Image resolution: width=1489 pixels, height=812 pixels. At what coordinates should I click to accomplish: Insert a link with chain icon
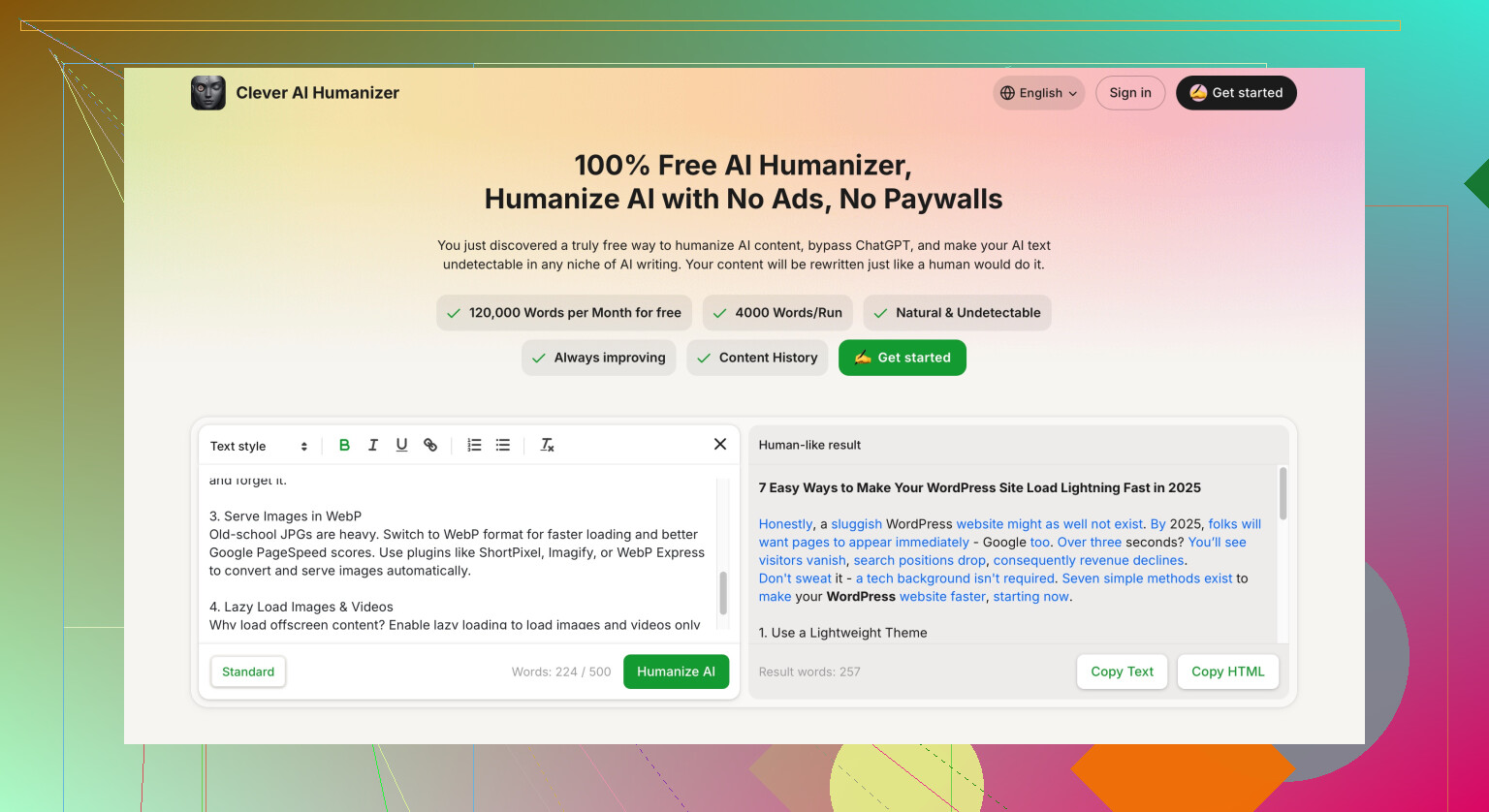pos(430,445)
